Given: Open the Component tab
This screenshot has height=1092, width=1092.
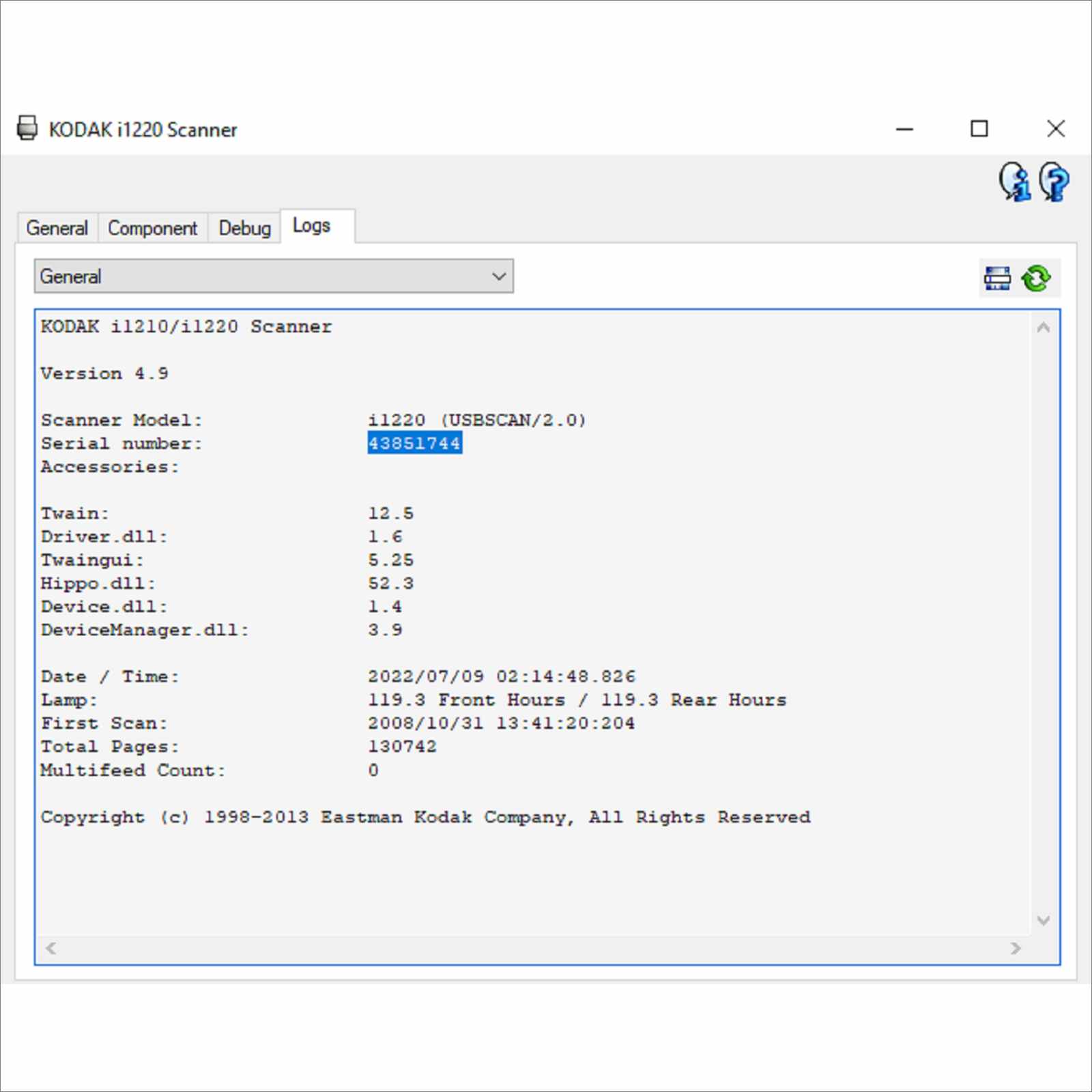Looking at the screenshot, I should click(152, 228).
